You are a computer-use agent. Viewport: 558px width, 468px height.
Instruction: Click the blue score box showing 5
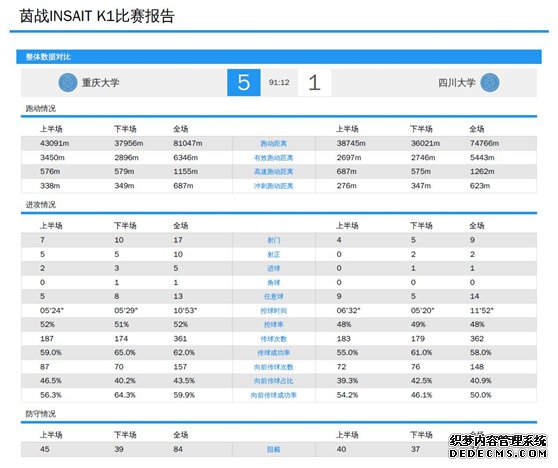pyautogui.click(x=244, y=83)
